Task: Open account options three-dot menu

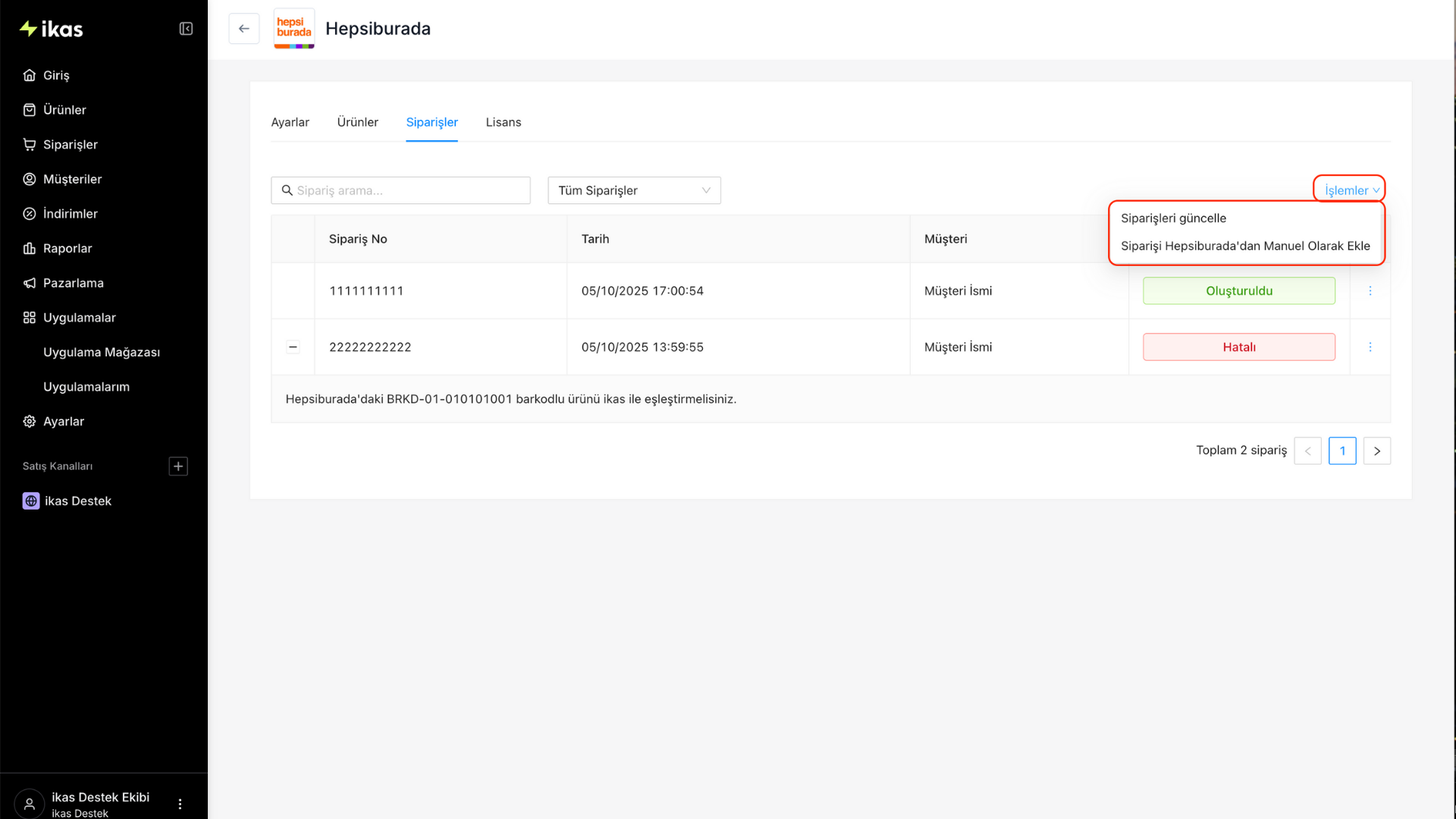Action: 180,804
